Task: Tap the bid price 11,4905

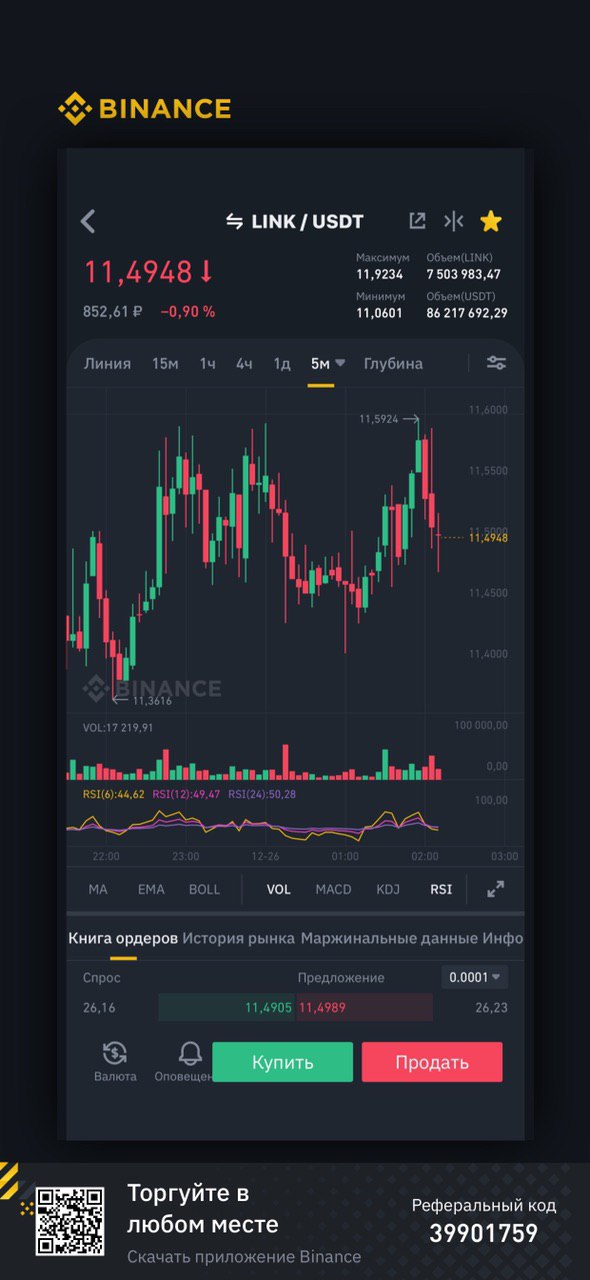Action: click(268, 1007)
